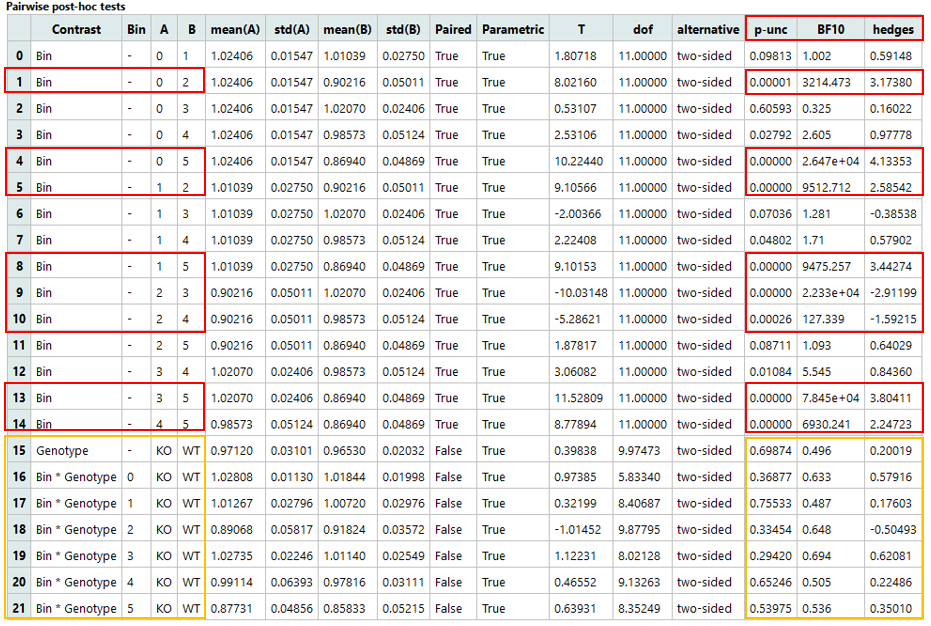Select the hedges column header

893,29
